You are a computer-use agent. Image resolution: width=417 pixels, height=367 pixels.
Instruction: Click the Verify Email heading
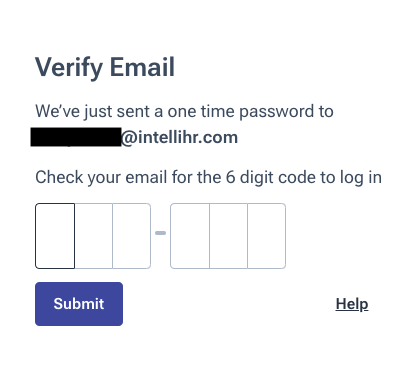click(x=105, y=67)
